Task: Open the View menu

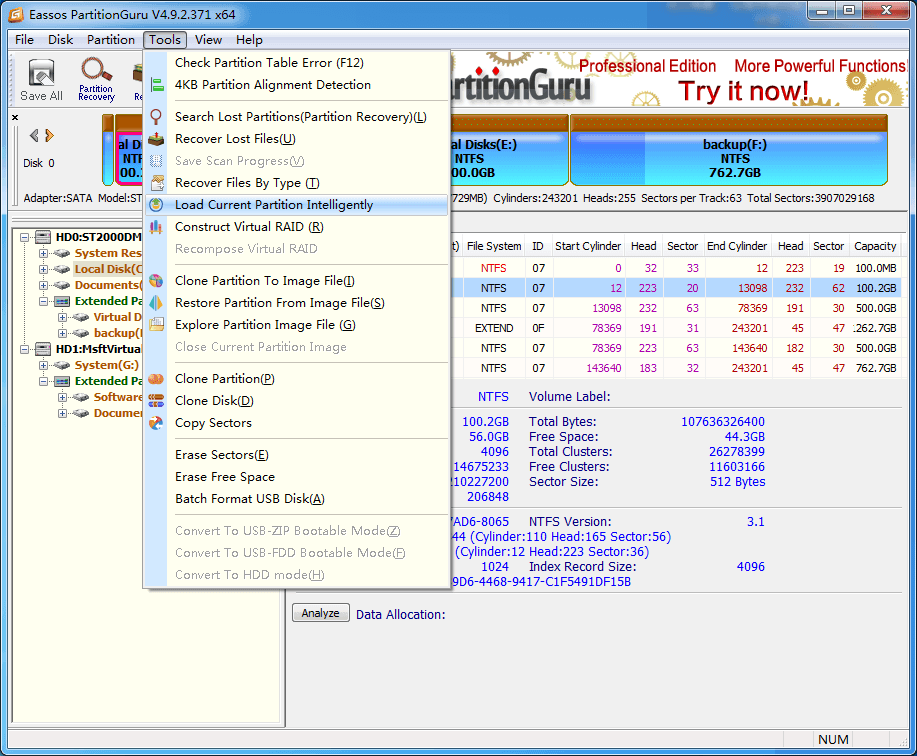Action: 208,40
